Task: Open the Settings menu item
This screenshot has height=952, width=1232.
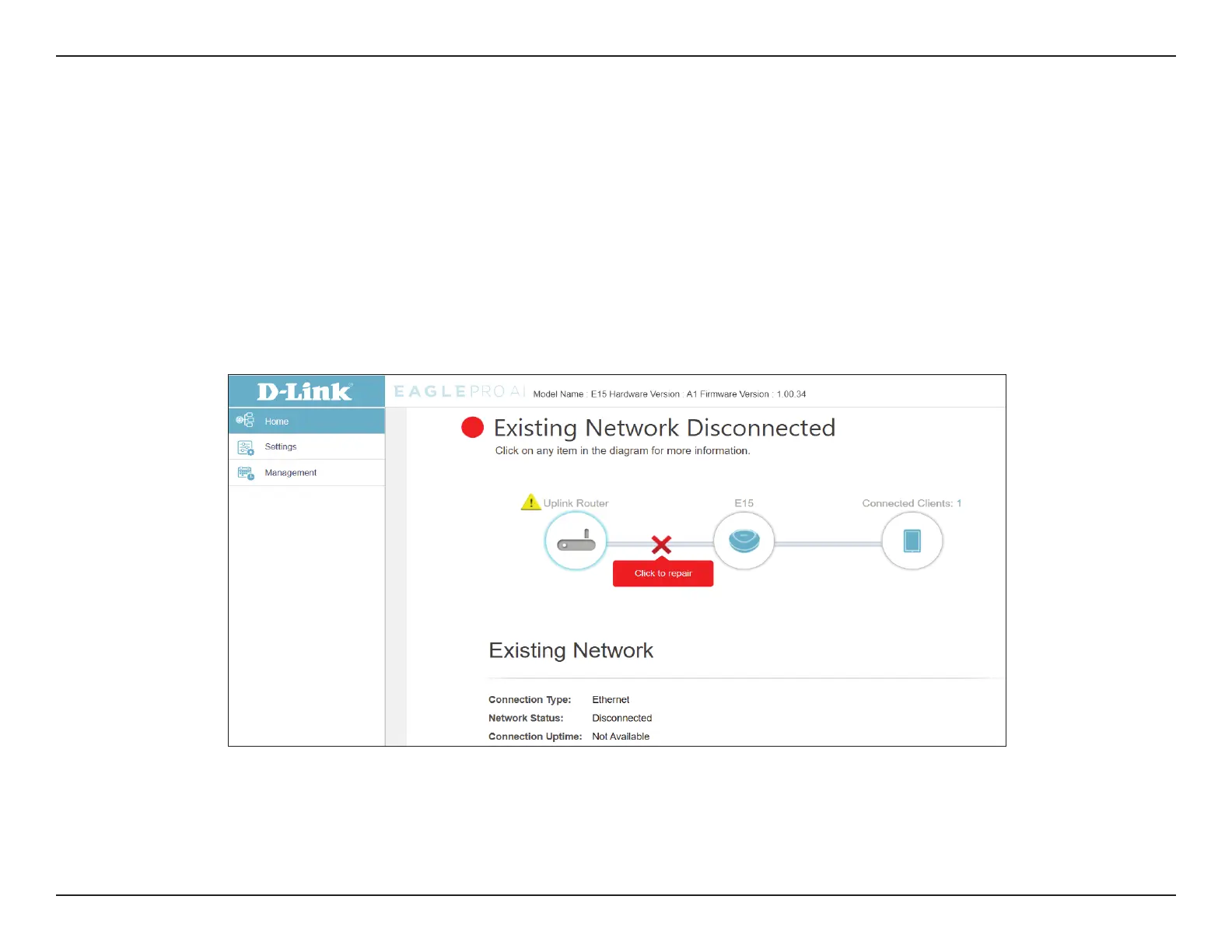Action: click(306, 446)
